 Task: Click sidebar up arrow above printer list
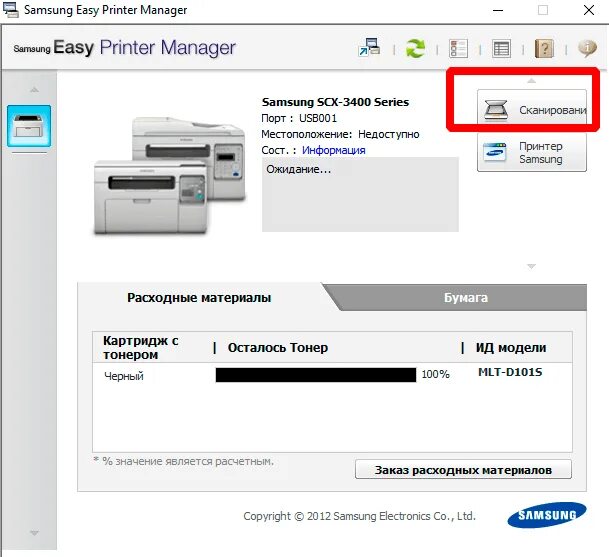click(34, 90)
